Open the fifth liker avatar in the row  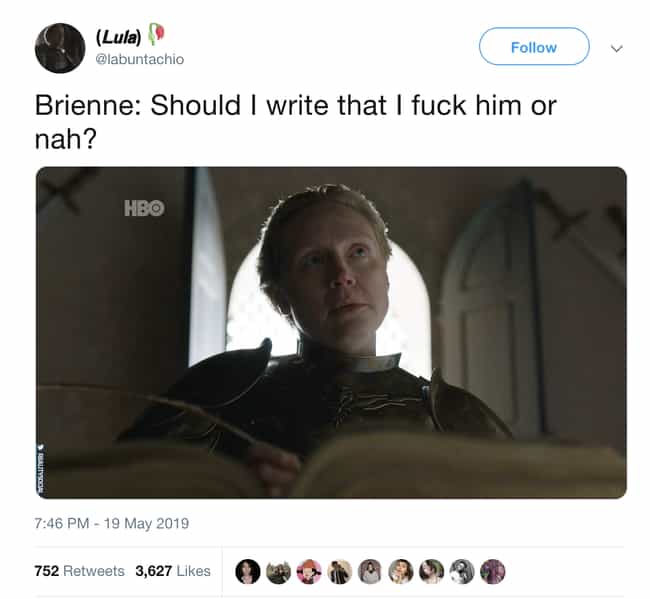click(370, 571)
